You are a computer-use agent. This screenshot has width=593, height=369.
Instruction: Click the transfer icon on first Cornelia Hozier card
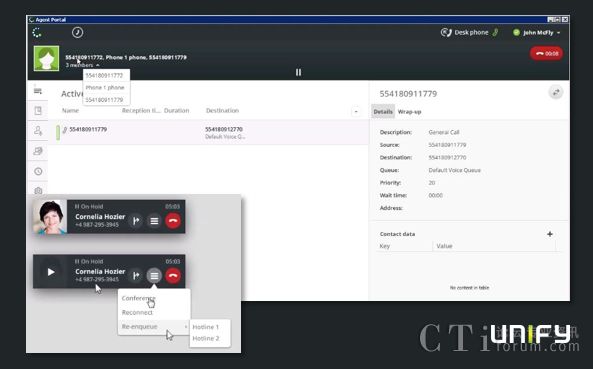(136, 221)
